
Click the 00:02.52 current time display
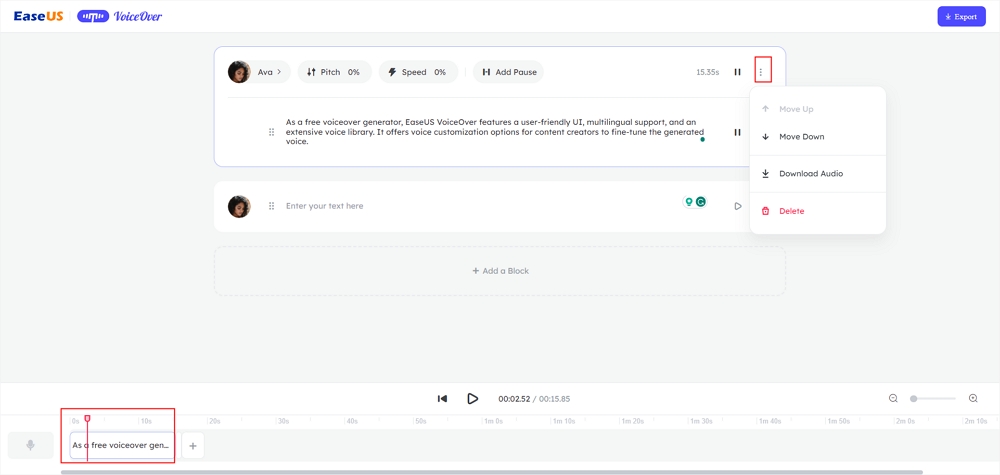tap(514, 399)
